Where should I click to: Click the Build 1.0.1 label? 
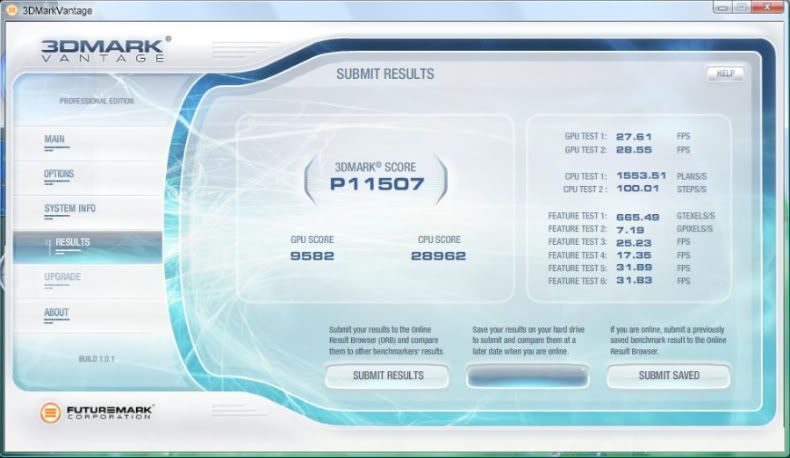pyautogui.click(x=96, y=359)
